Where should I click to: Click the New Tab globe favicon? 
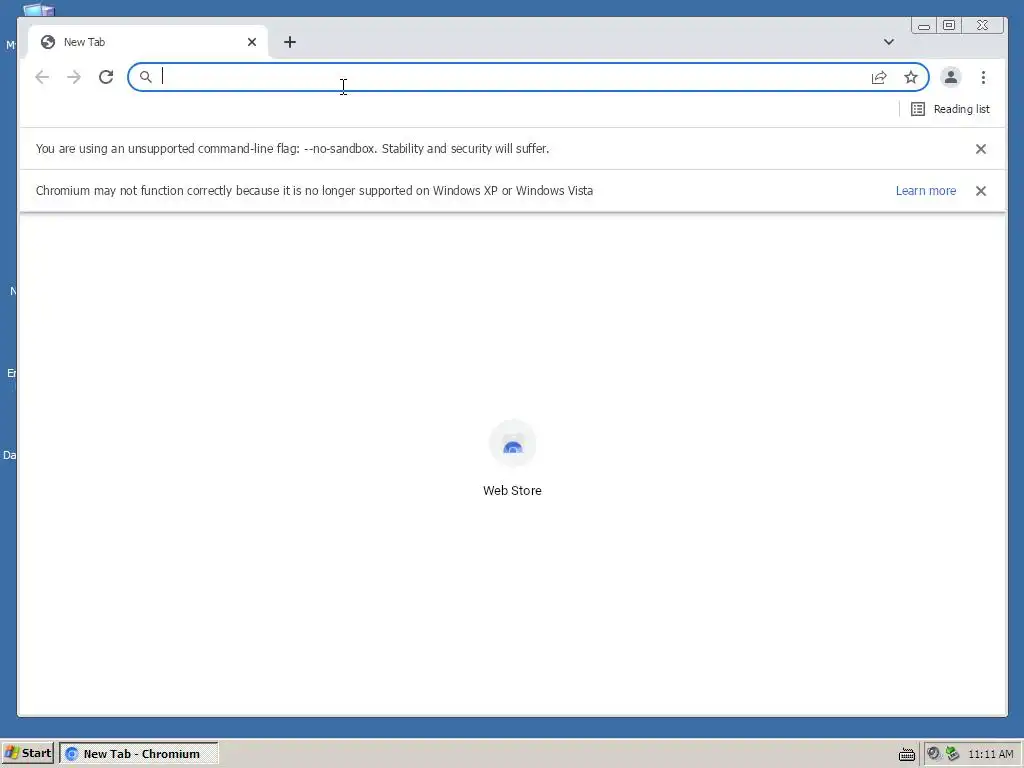48,42
